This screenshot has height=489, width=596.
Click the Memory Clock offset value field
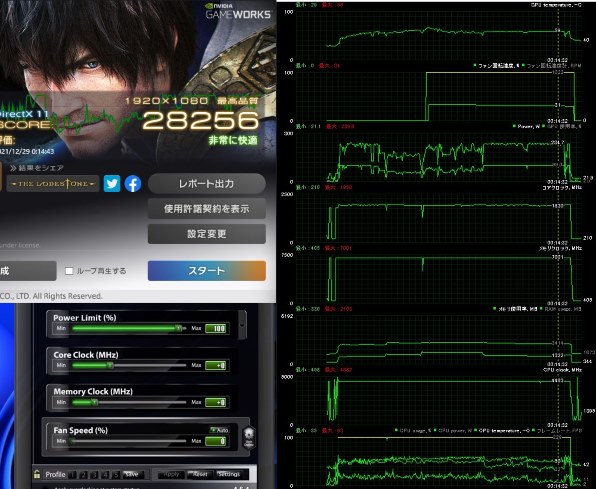point(216,402)
